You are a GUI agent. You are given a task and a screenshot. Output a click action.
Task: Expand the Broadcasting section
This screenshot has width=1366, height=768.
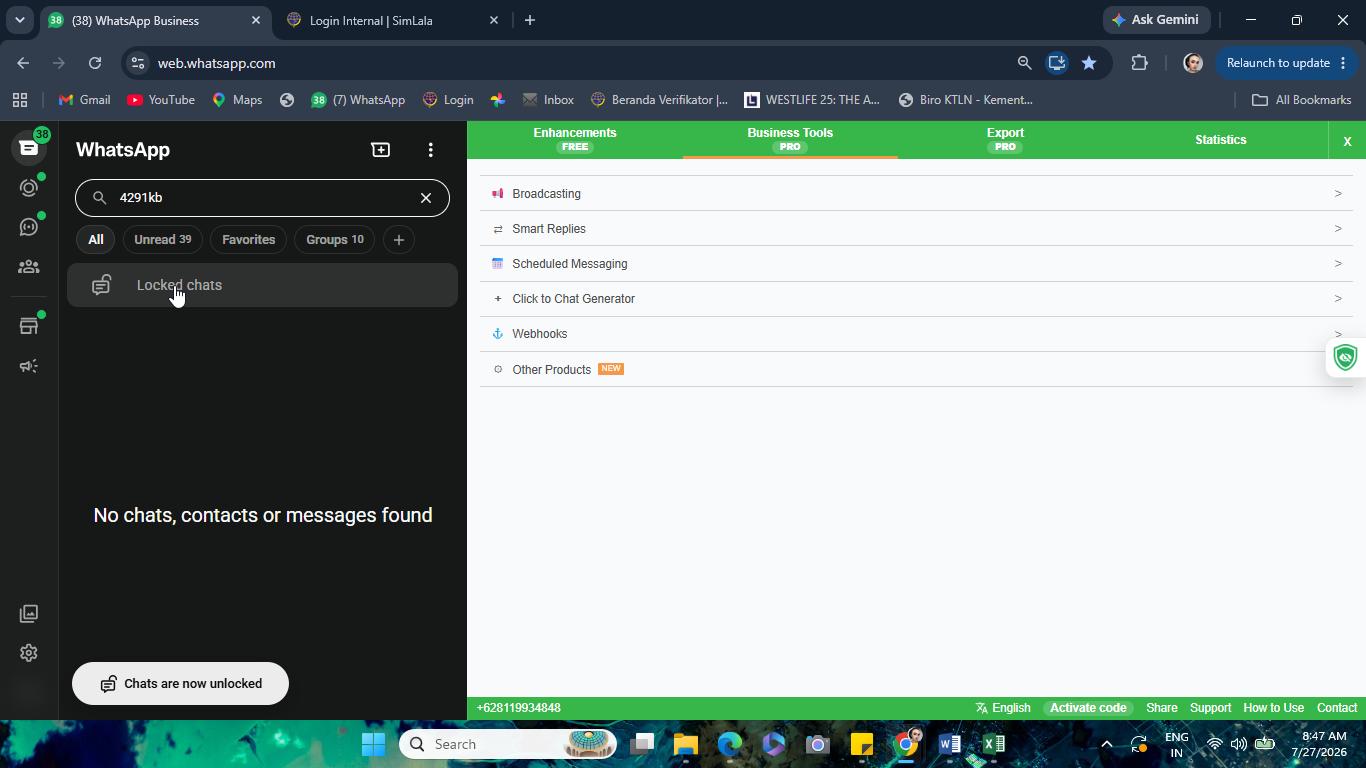[x=916, y=194]
